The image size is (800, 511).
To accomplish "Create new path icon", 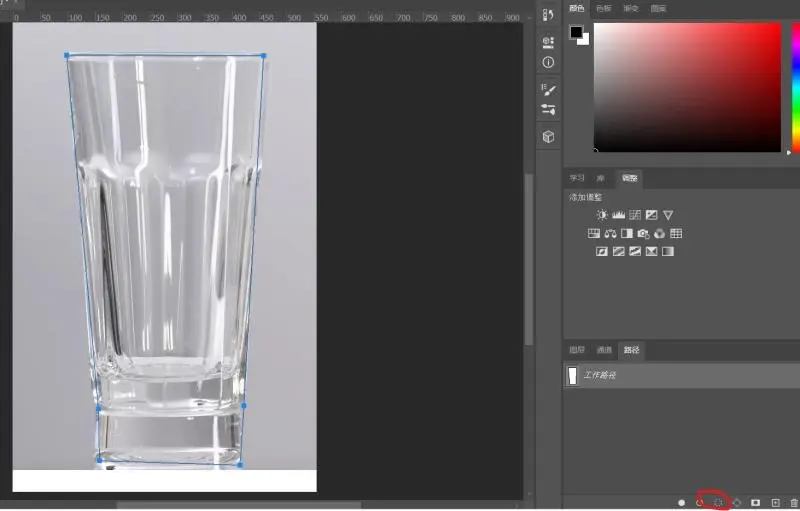I will (x=775, y=502).
